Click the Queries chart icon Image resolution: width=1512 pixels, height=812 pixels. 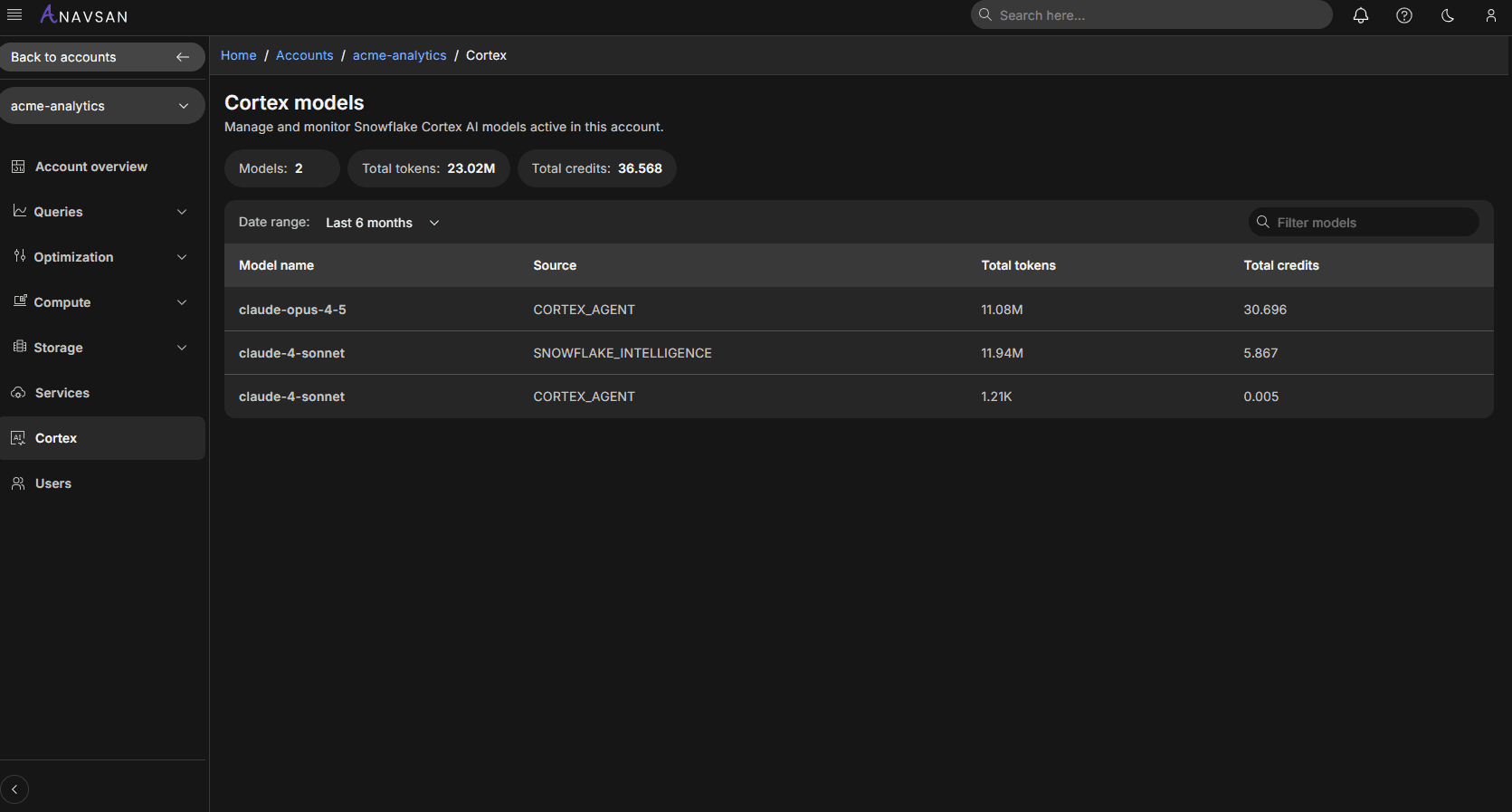pyautogui.click(x=19, y=211)
